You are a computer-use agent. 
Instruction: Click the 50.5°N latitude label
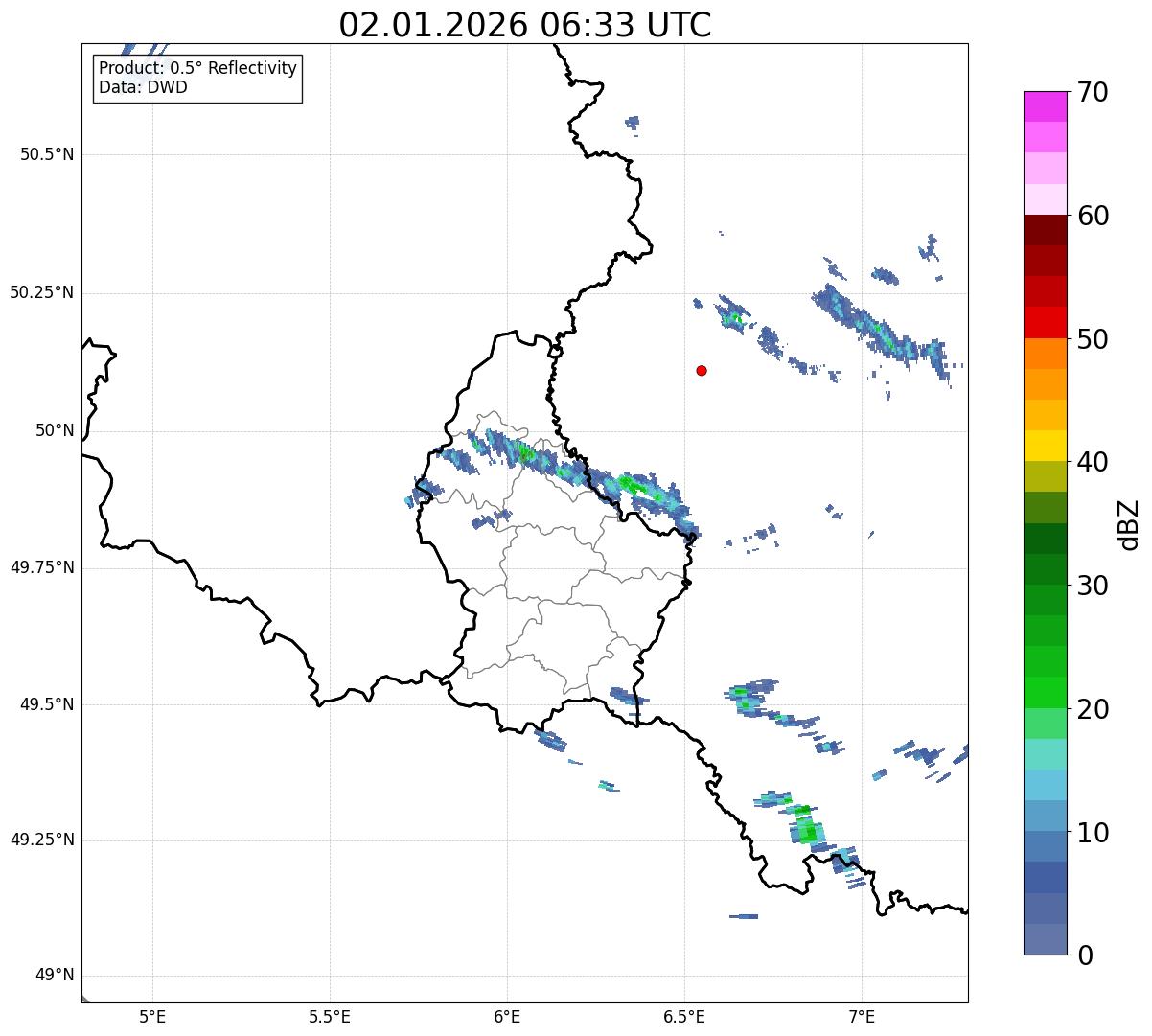(x=47, y=154)
